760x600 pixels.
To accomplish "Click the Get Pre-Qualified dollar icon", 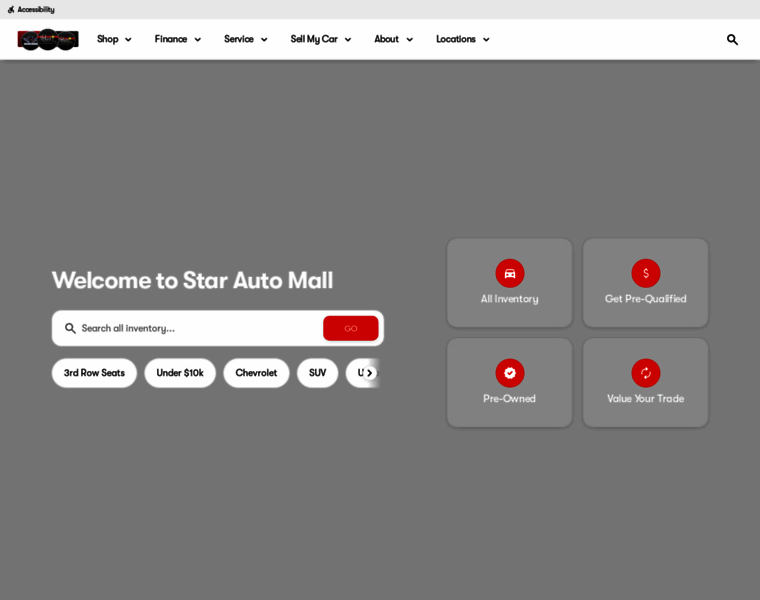I will [x=646, y=273].
